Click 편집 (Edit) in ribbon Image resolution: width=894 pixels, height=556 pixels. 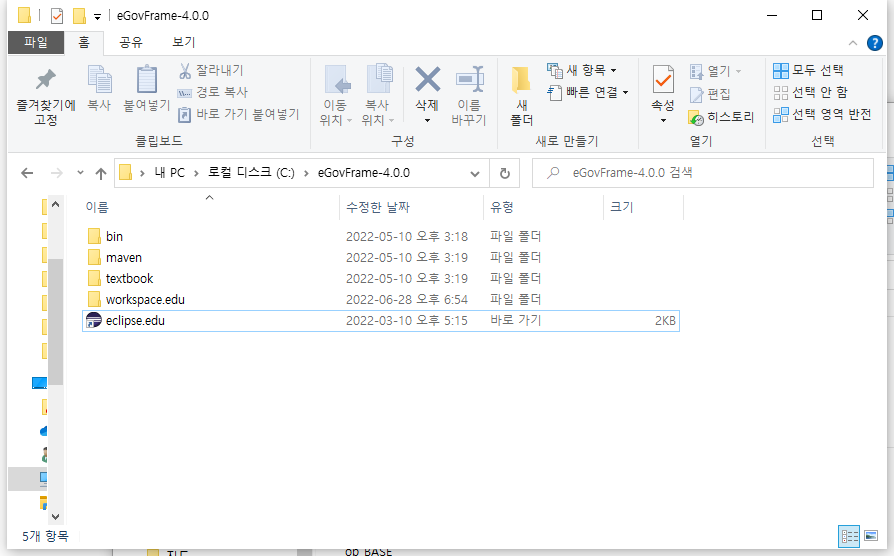(x=710, y=94)
